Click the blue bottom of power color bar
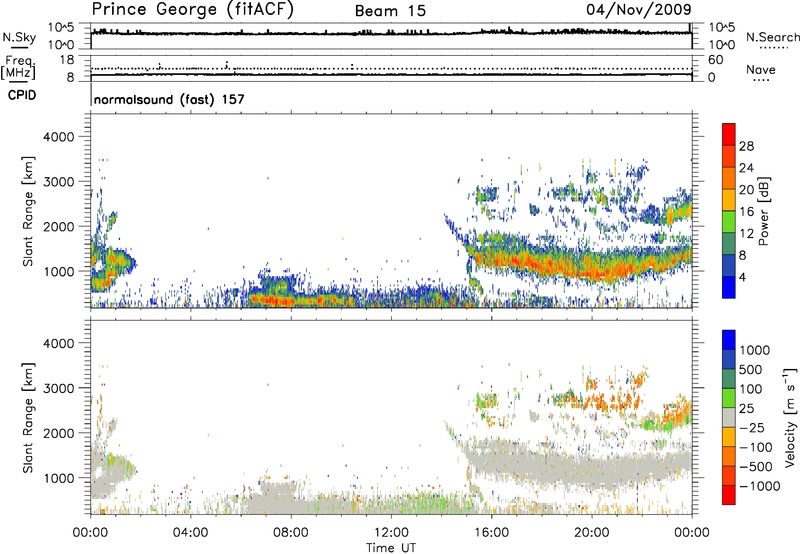The width and height of the screenshot is (800, 554). (729, 288)
